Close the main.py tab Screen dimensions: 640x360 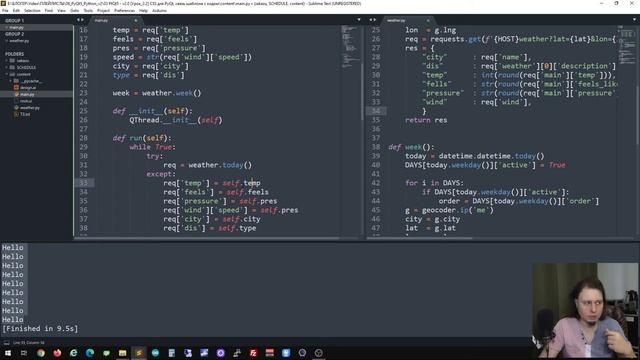(136, 20)
